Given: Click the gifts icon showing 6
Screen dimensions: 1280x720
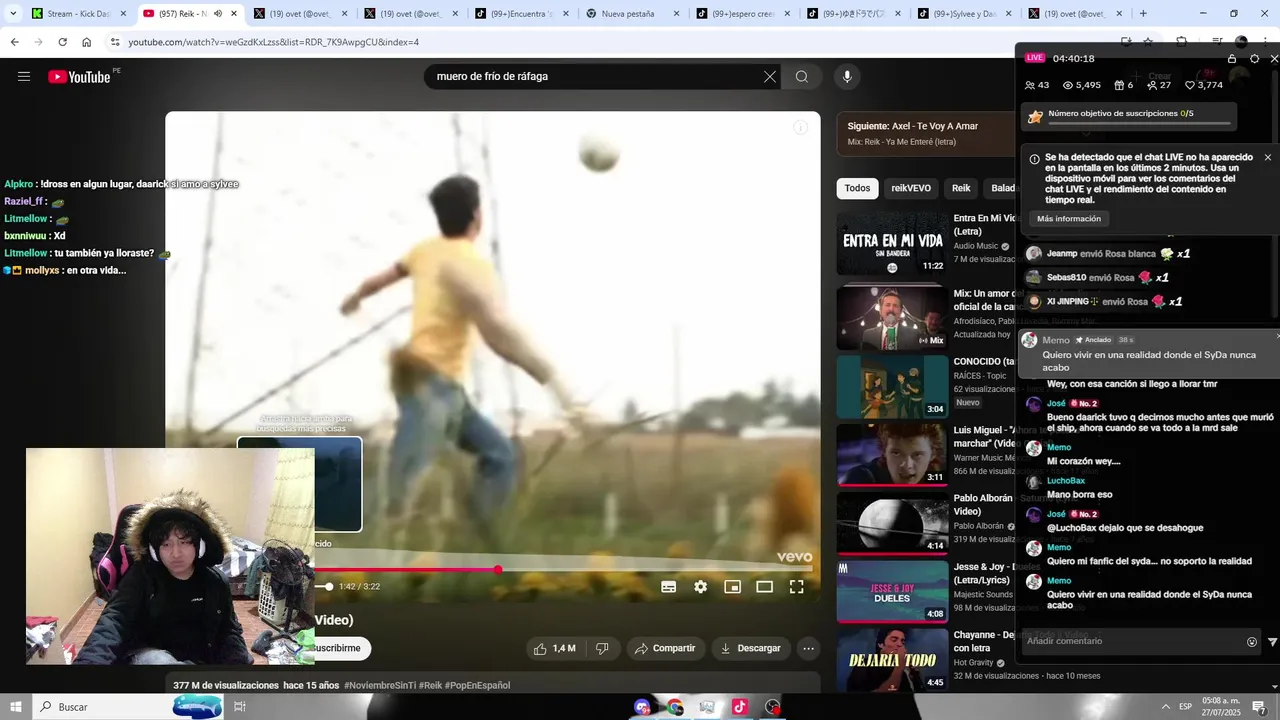Looking at the screenshot, I should (x=1124, y=85).
